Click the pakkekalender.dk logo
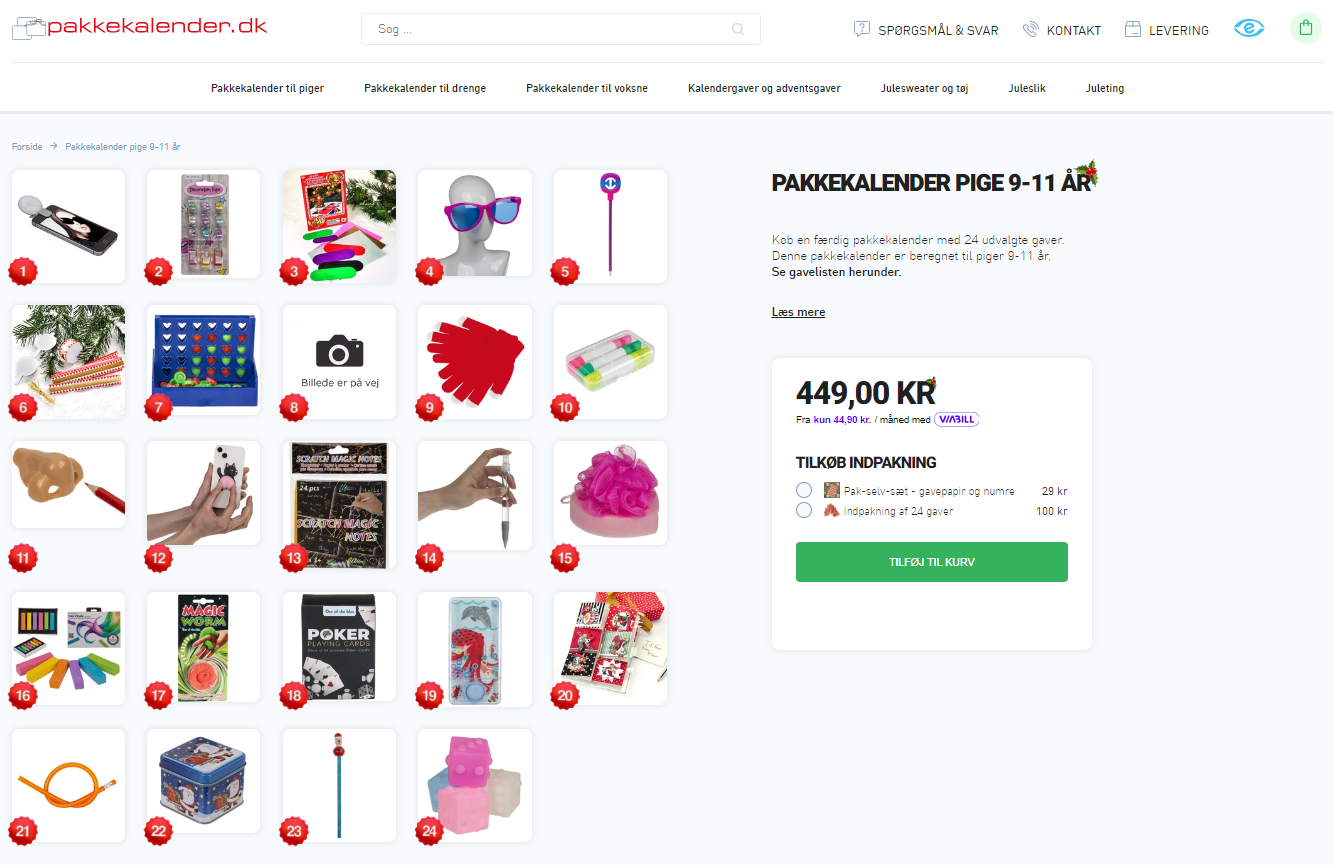Viewport: 1333px width, 865px height. pos(139,27)
